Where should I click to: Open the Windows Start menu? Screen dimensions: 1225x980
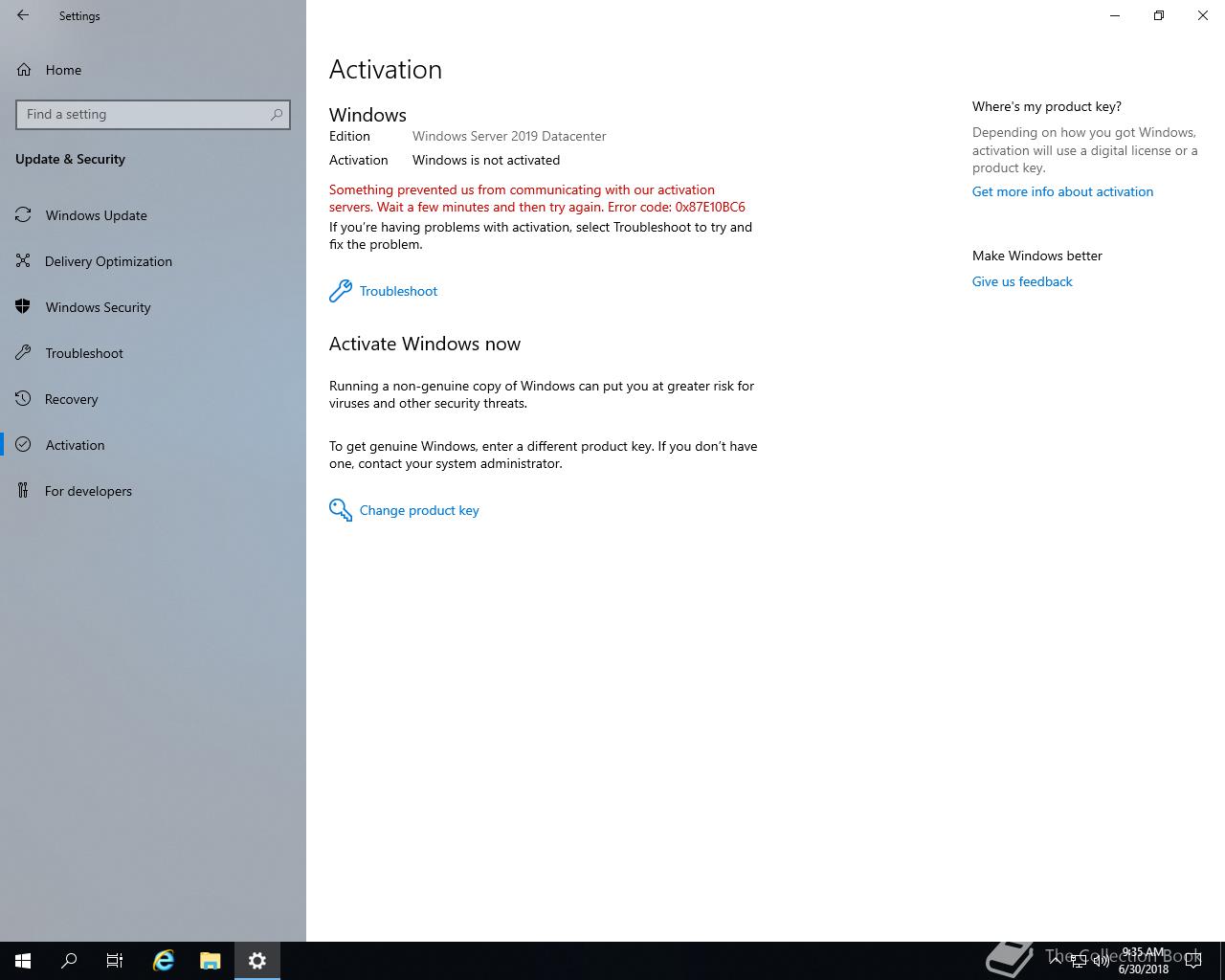coord(23,961)
